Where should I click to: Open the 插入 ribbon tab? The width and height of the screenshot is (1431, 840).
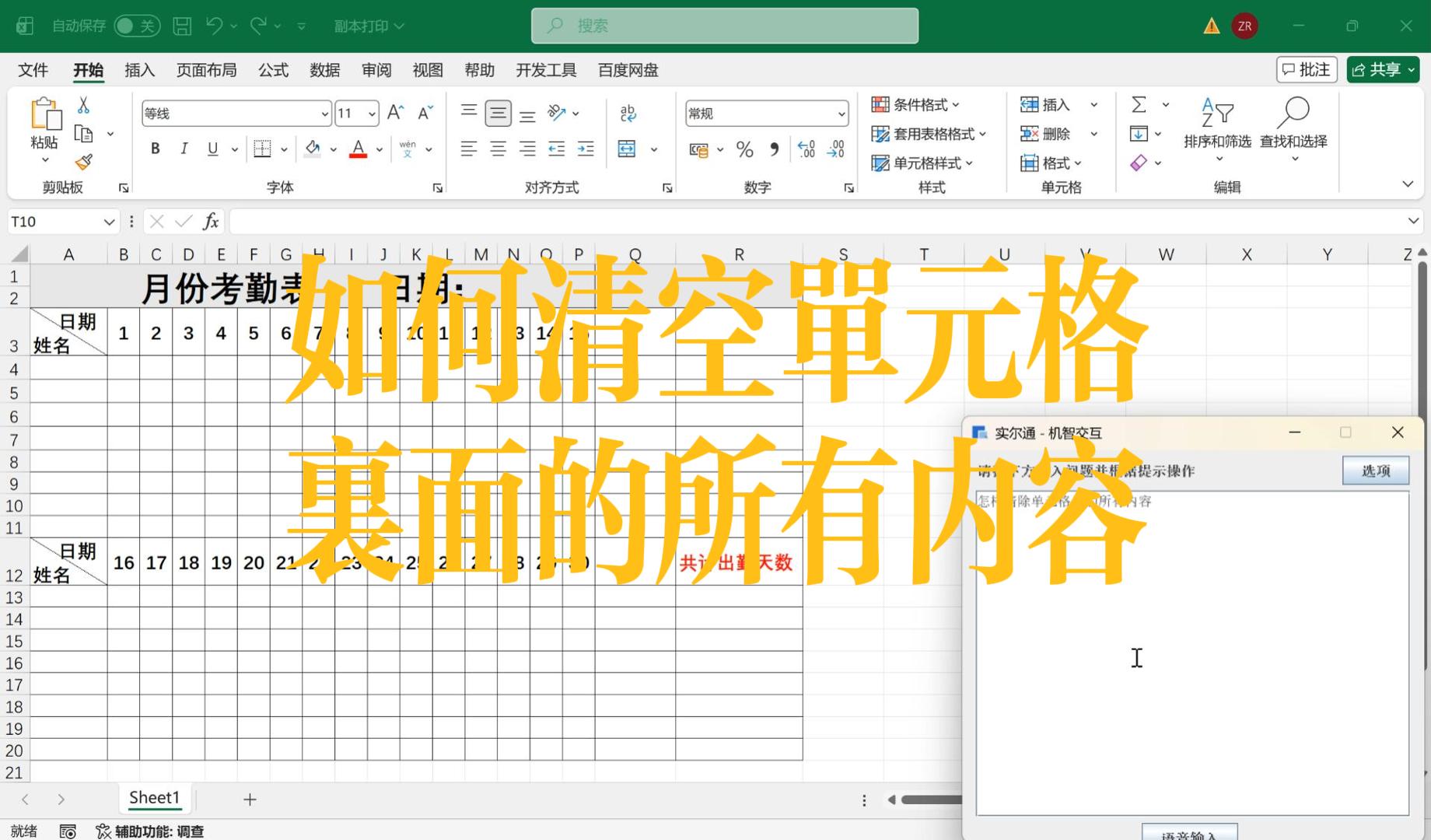(139, 70)
